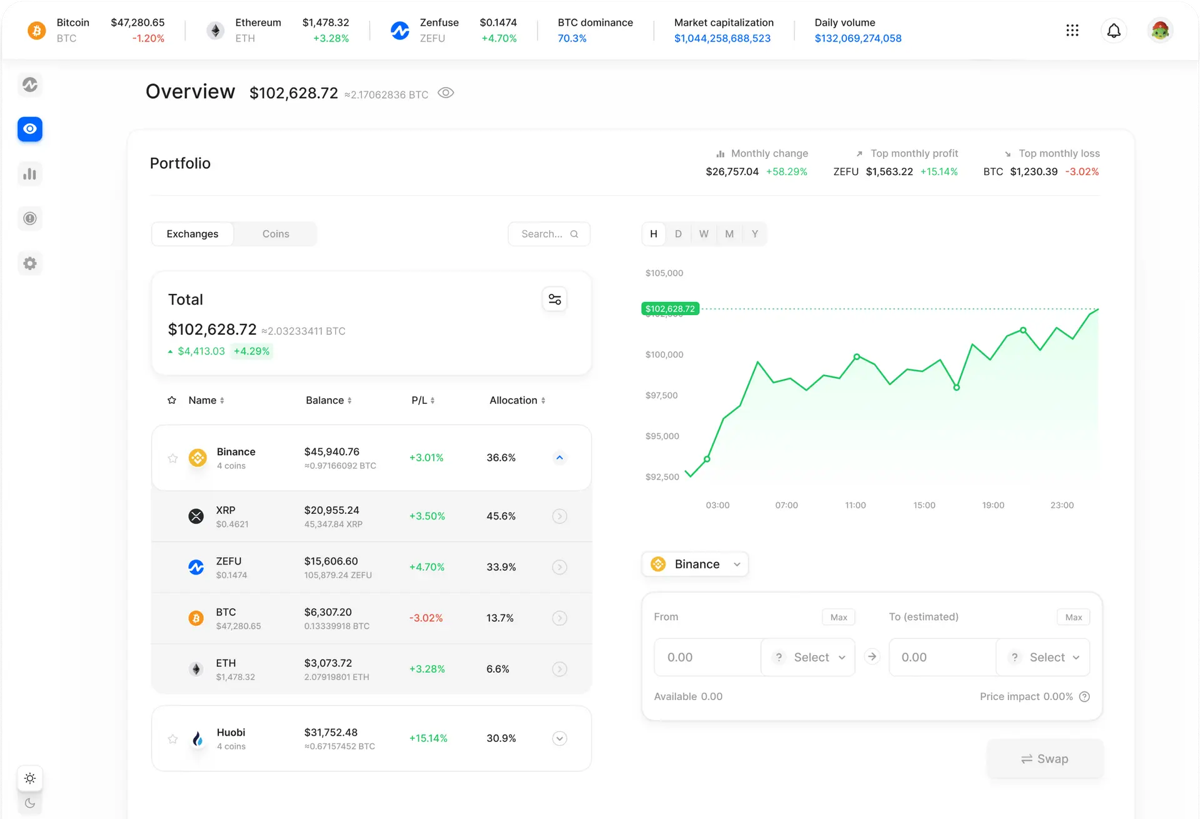This screenshot has height=819, width=1200.
Task: Click the search magnifier icon
Action: click(x=574, y=234)
